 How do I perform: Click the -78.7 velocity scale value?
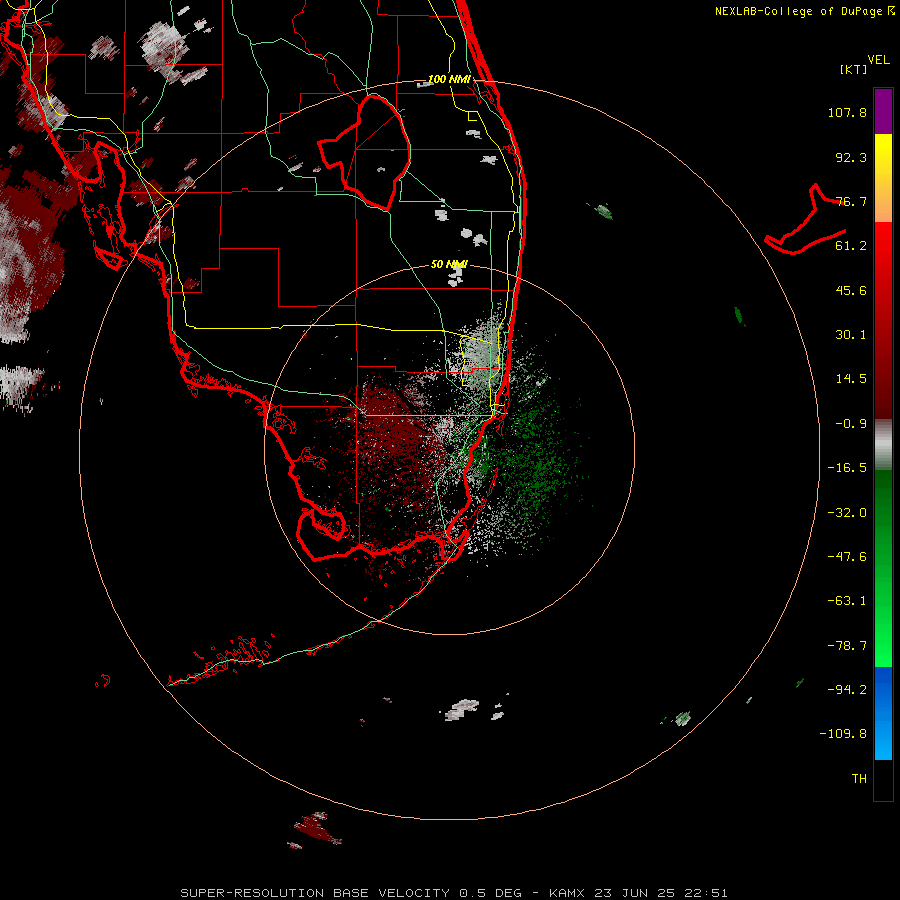(x=847, y=646)
